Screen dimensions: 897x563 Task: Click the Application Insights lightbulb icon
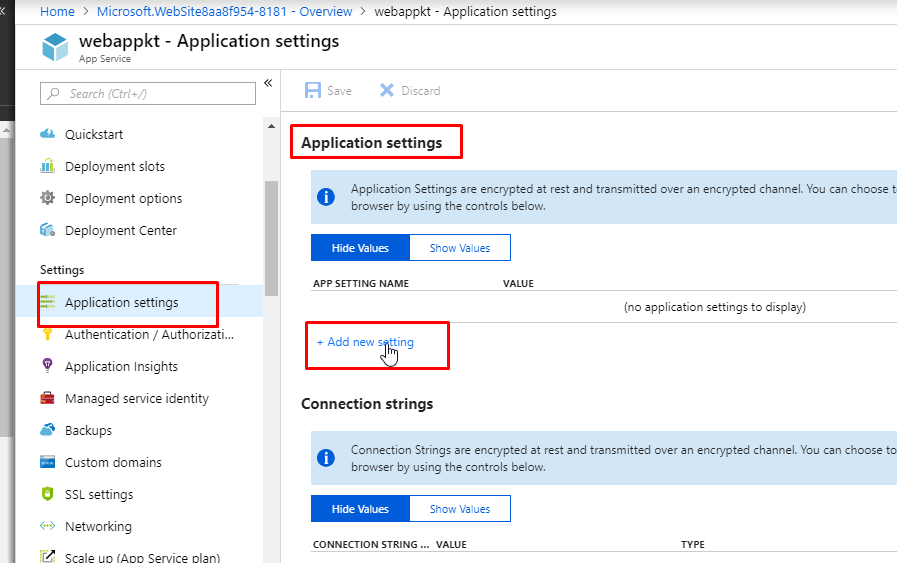point(47,365)
